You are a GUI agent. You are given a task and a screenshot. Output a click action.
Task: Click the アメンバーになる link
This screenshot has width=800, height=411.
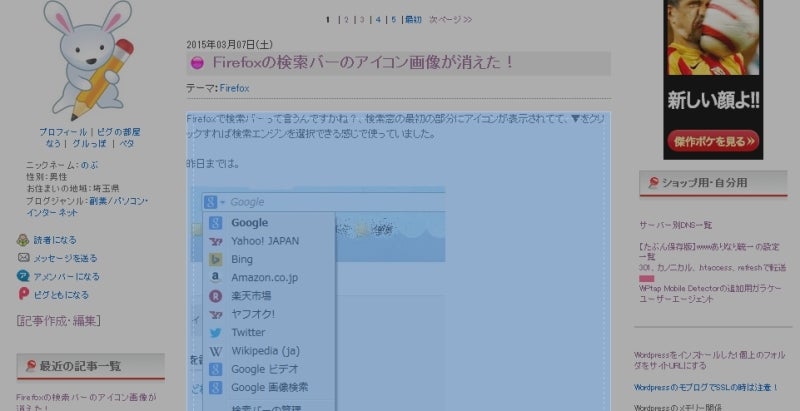pyautogui.click(x=67, y=276)
